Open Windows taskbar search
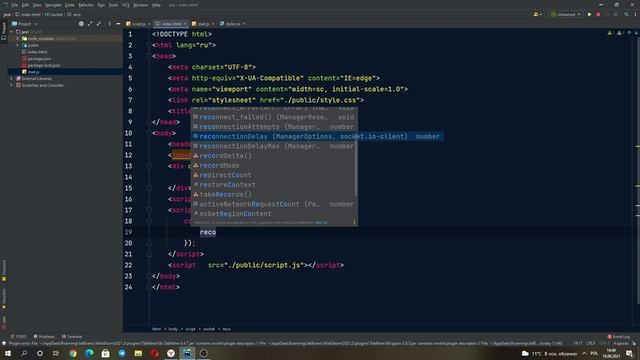The height and width of the screenshot is (360, 640). (x=24, y=353)
